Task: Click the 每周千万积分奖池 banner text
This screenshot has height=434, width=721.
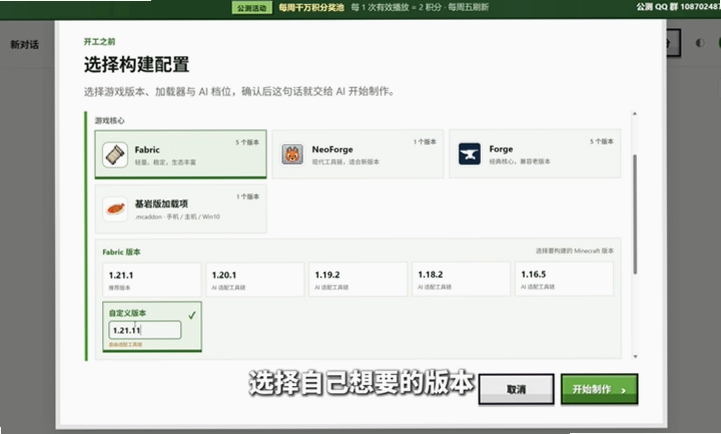Action: [x=311, y=7]
